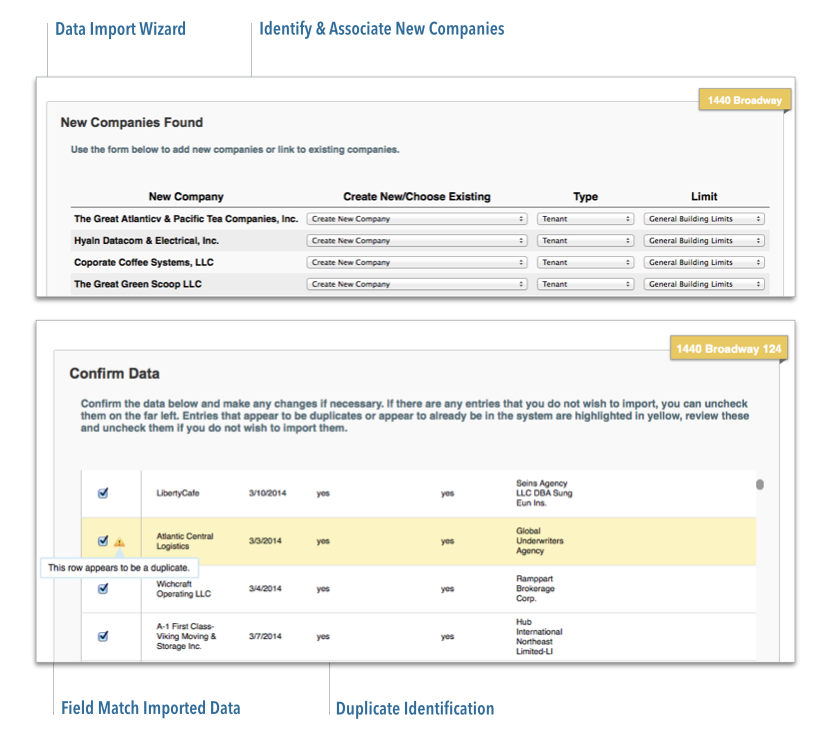Click the Duplicate Identification label
831x741 pixels.
[x=414, y=709]
